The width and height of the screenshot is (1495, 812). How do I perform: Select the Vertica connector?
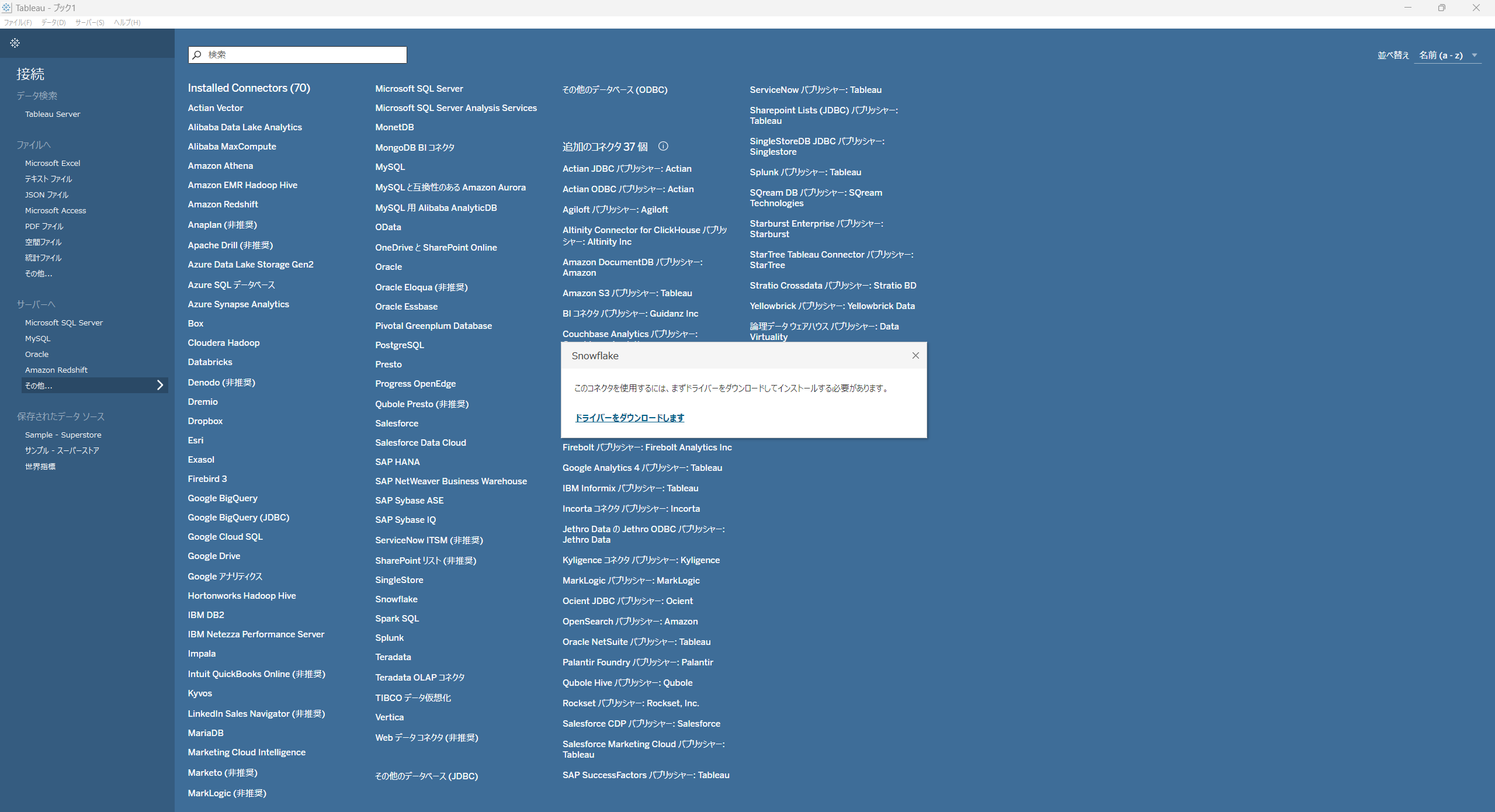click(x=389, y=717)
